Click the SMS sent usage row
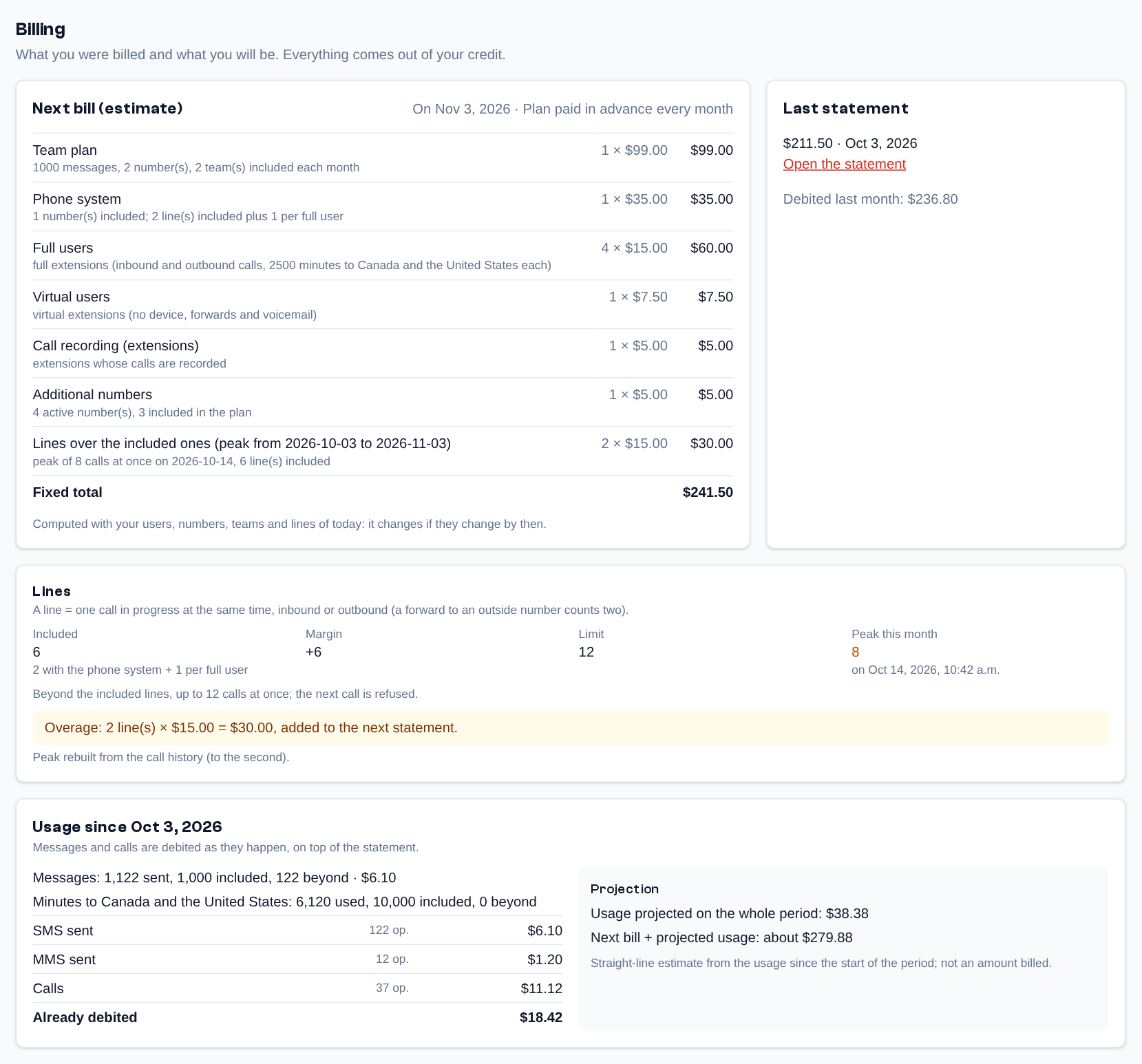 297,930
